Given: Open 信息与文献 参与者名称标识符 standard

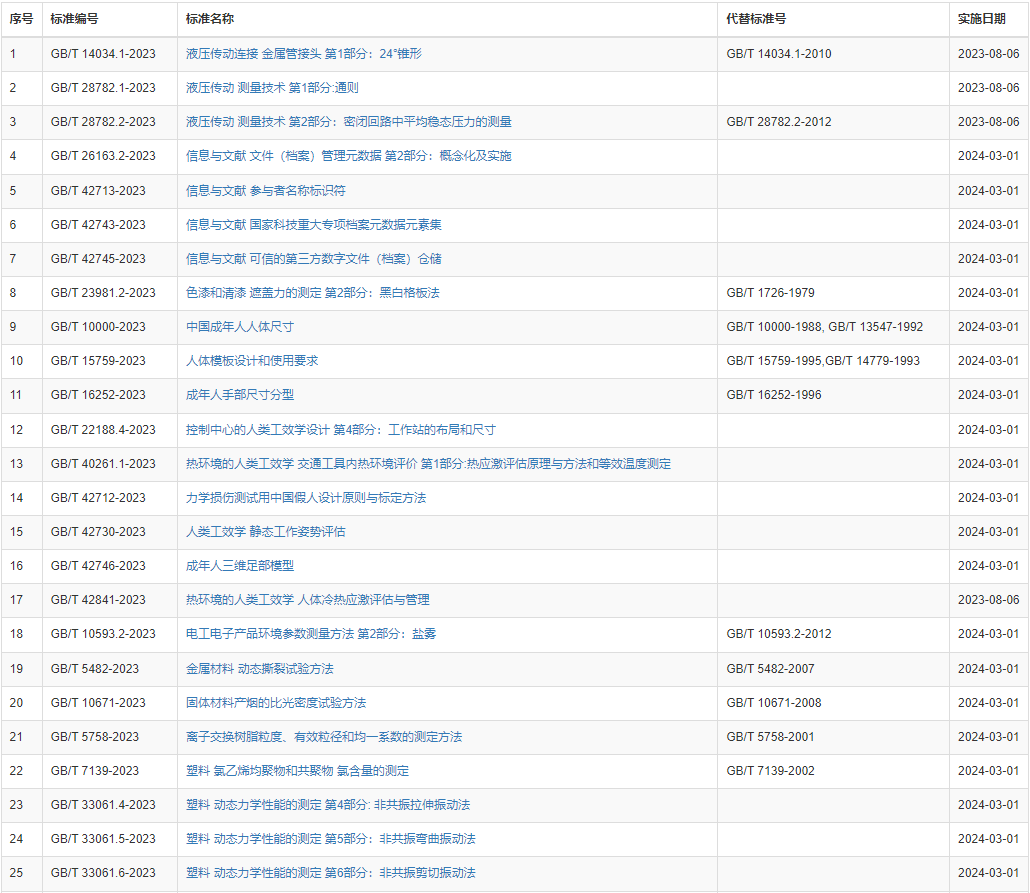Looking at the screenshot, I should coord(266,191).
